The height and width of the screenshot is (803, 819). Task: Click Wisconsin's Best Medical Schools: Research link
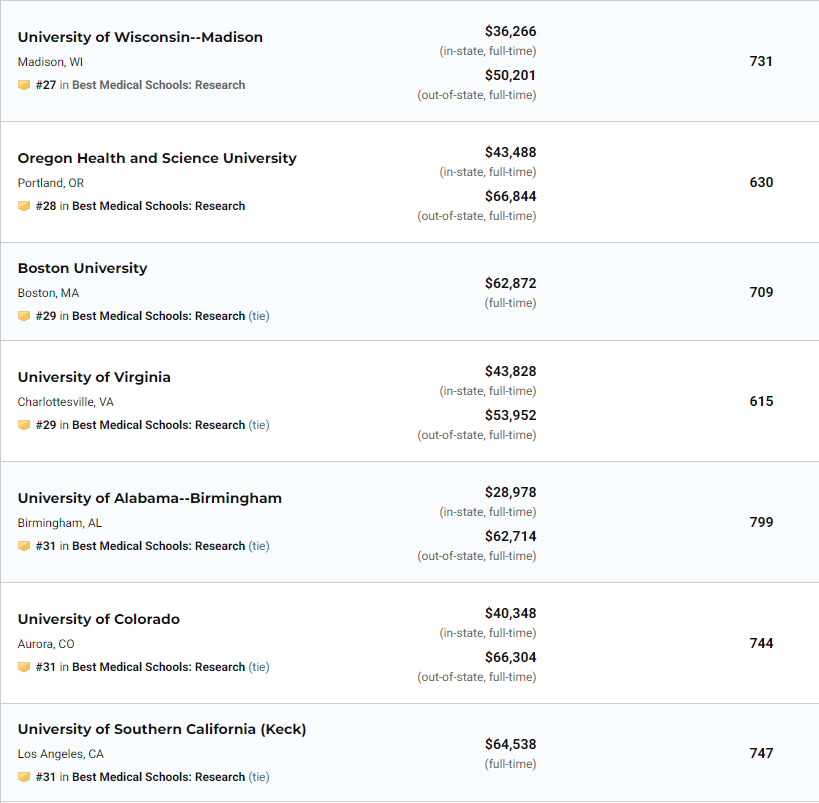tap(158, 85)
